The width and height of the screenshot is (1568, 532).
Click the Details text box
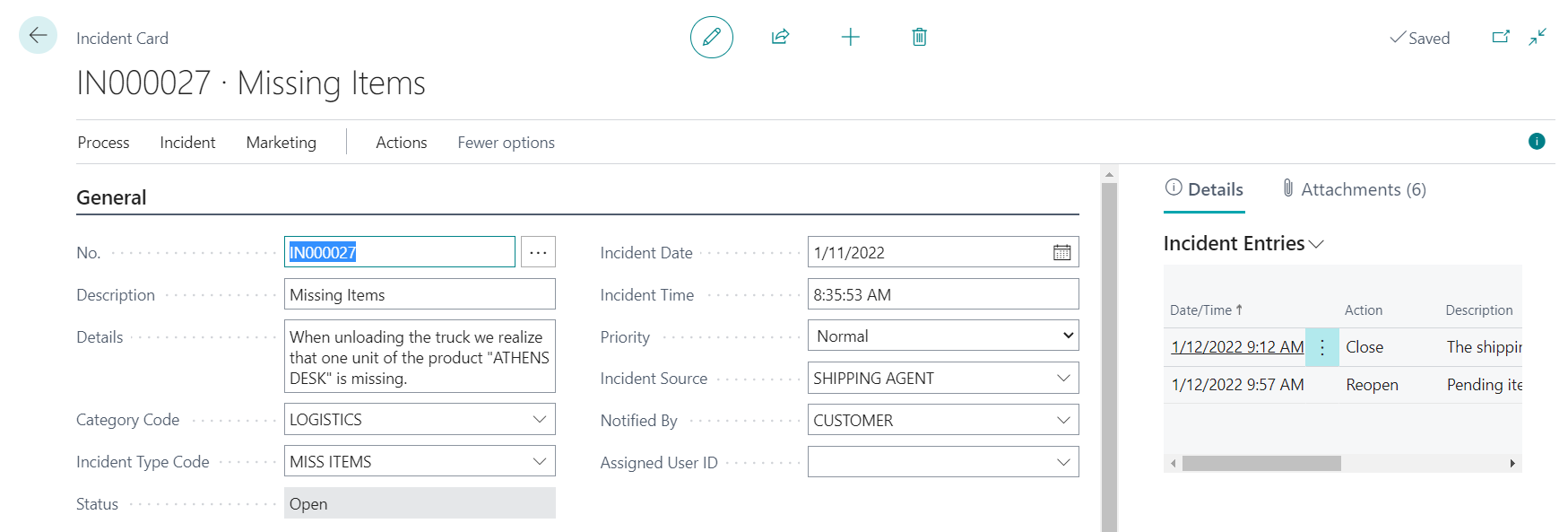(420, 356)
